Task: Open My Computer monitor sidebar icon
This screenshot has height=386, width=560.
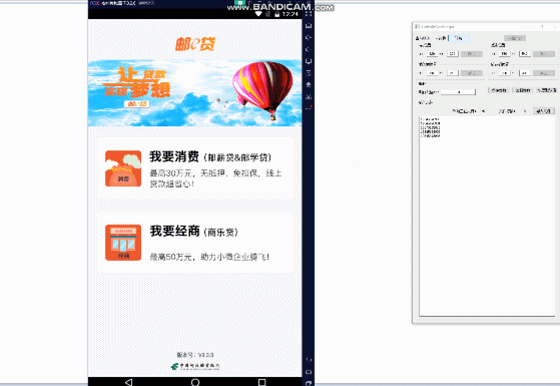Action: 309,61
